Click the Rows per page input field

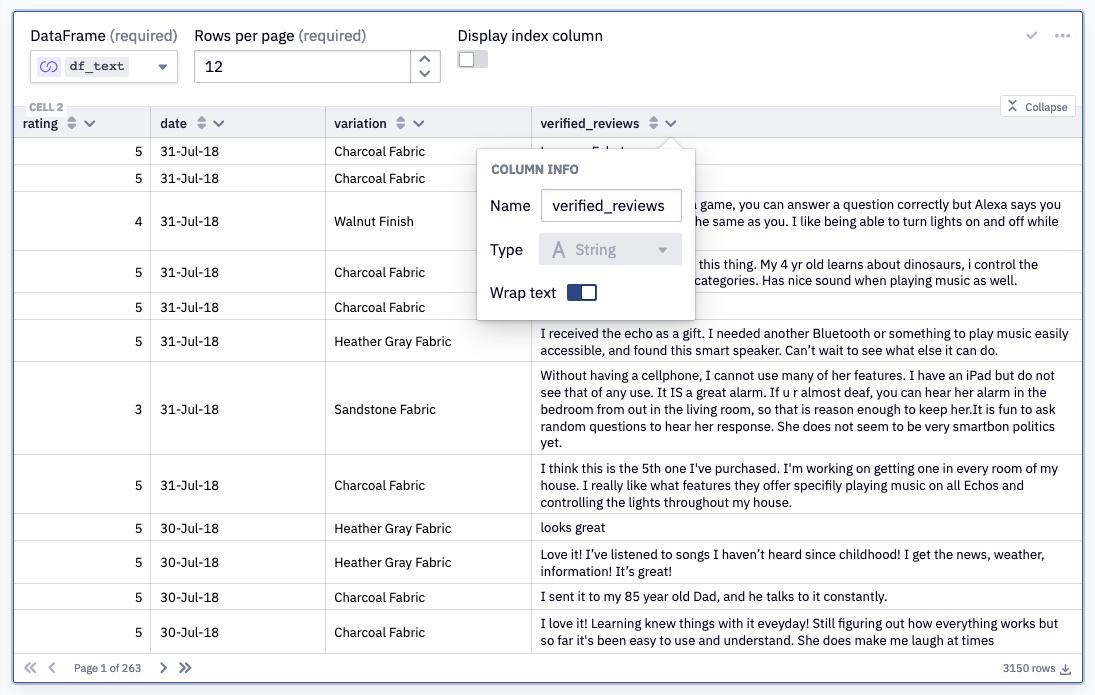[x=302, y=67]
